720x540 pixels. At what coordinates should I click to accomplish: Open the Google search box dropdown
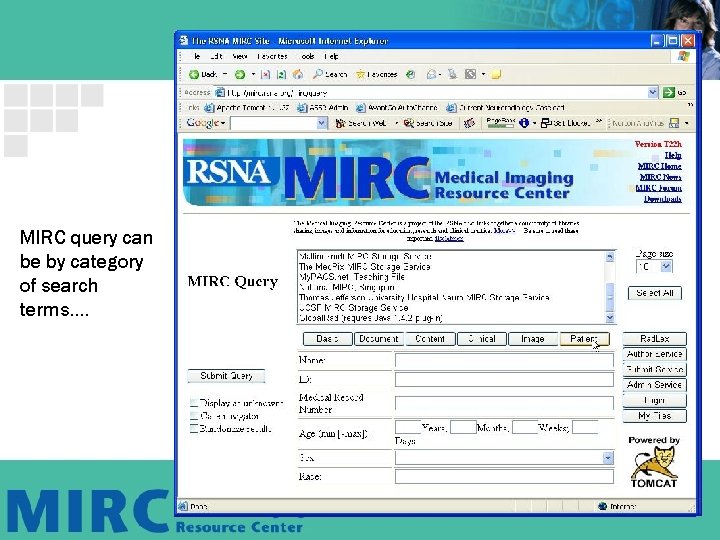(x=321, y=123)
